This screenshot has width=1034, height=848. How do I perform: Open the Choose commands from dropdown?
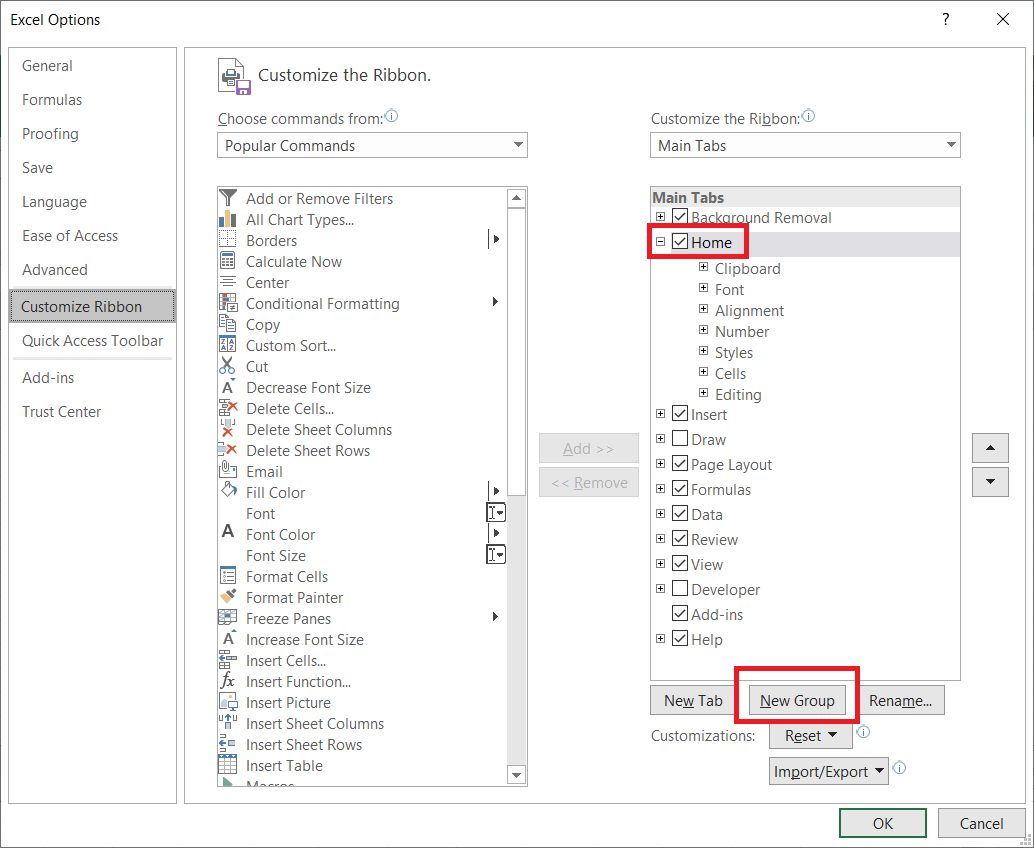point(372,145)
